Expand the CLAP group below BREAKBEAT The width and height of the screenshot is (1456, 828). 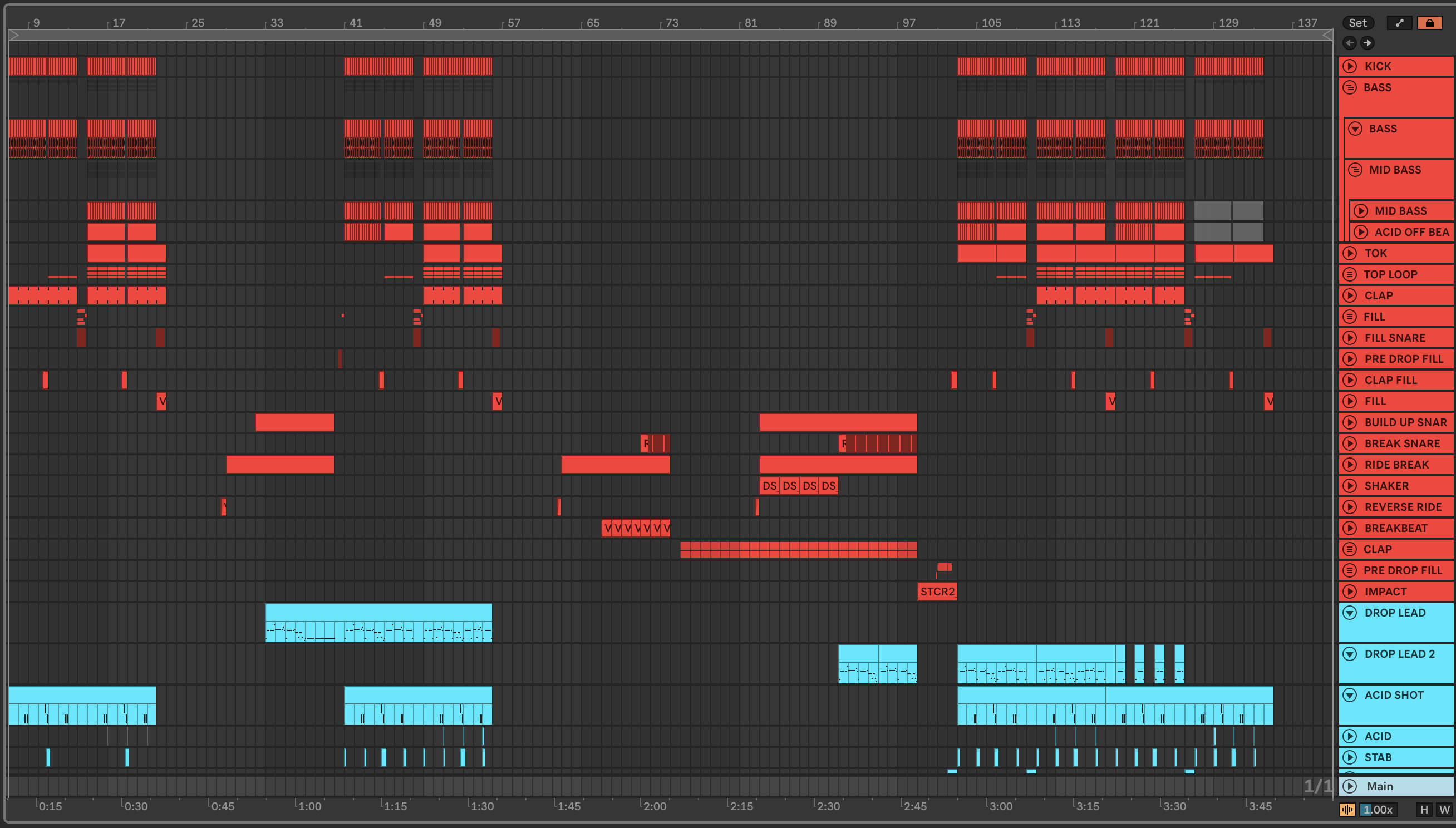1350,549
